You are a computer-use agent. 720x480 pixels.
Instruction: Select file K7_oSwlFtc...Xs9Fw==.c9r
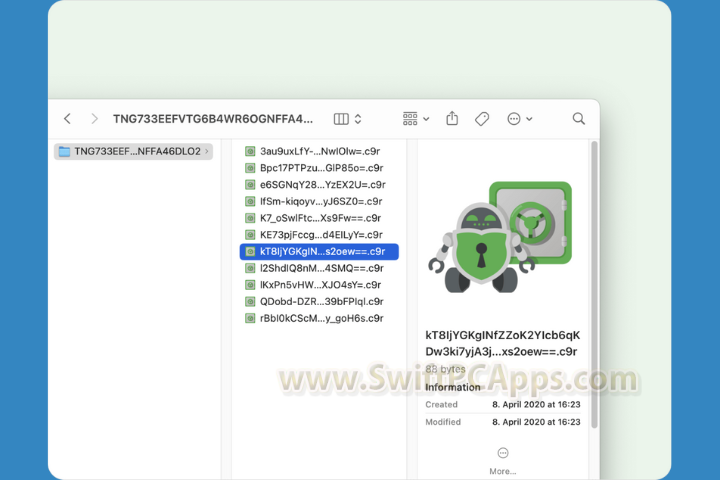pyautogui.click(x=319, y=218)
